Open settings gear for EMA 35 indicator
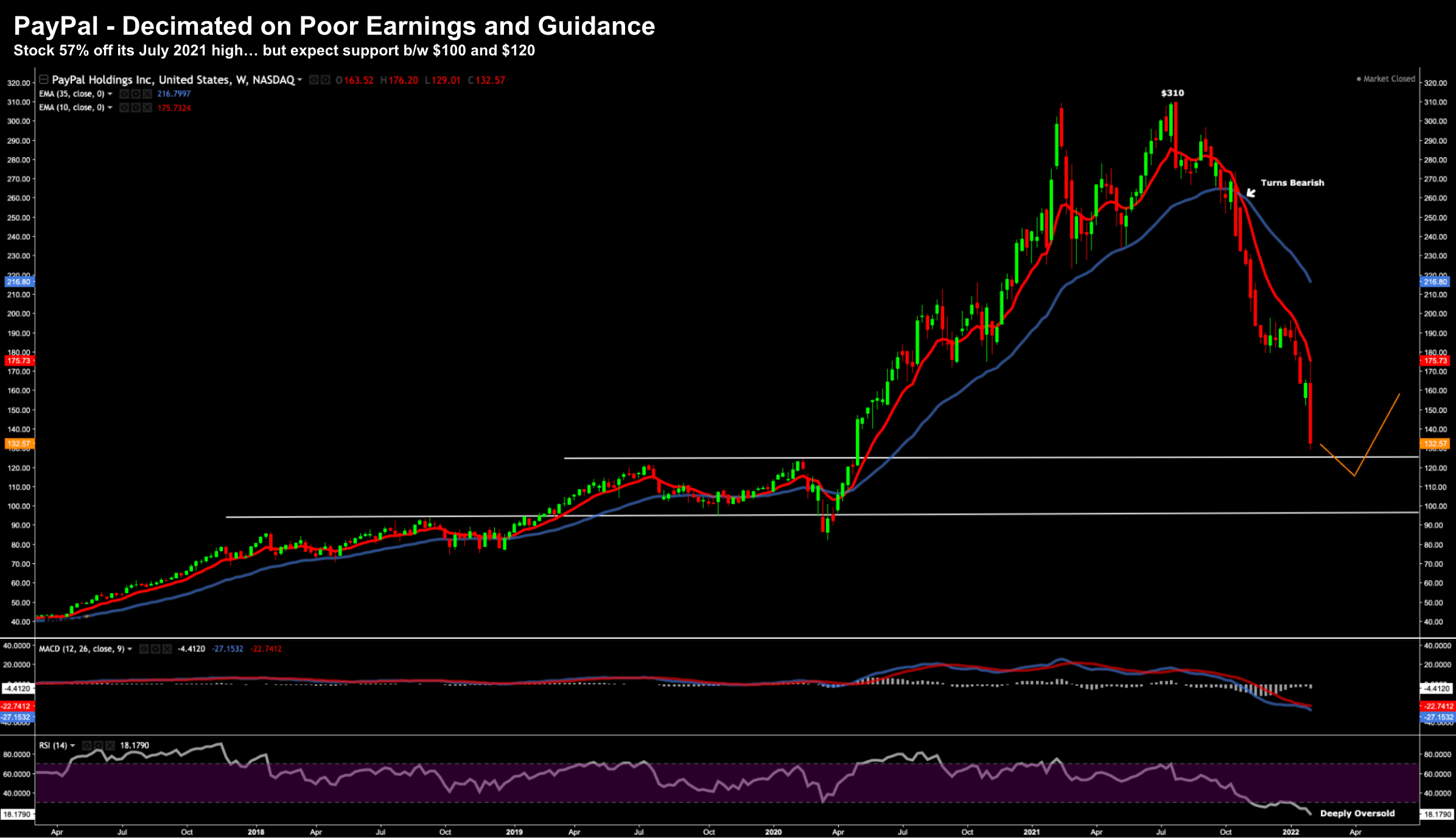 tap(136, 94)
